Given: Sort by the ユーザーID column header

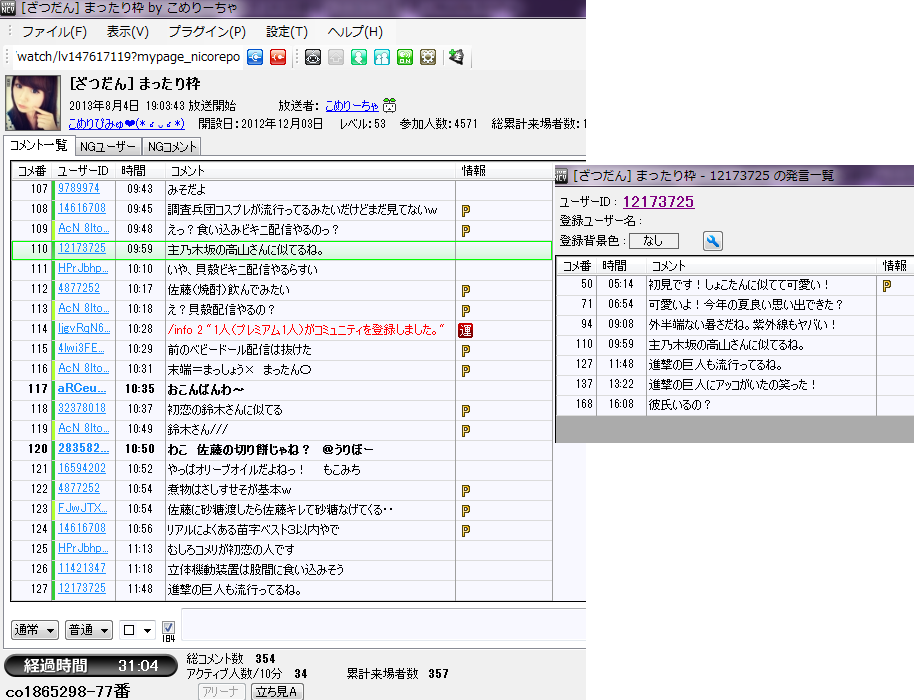Looking at the screenshot, I should 83,171.
